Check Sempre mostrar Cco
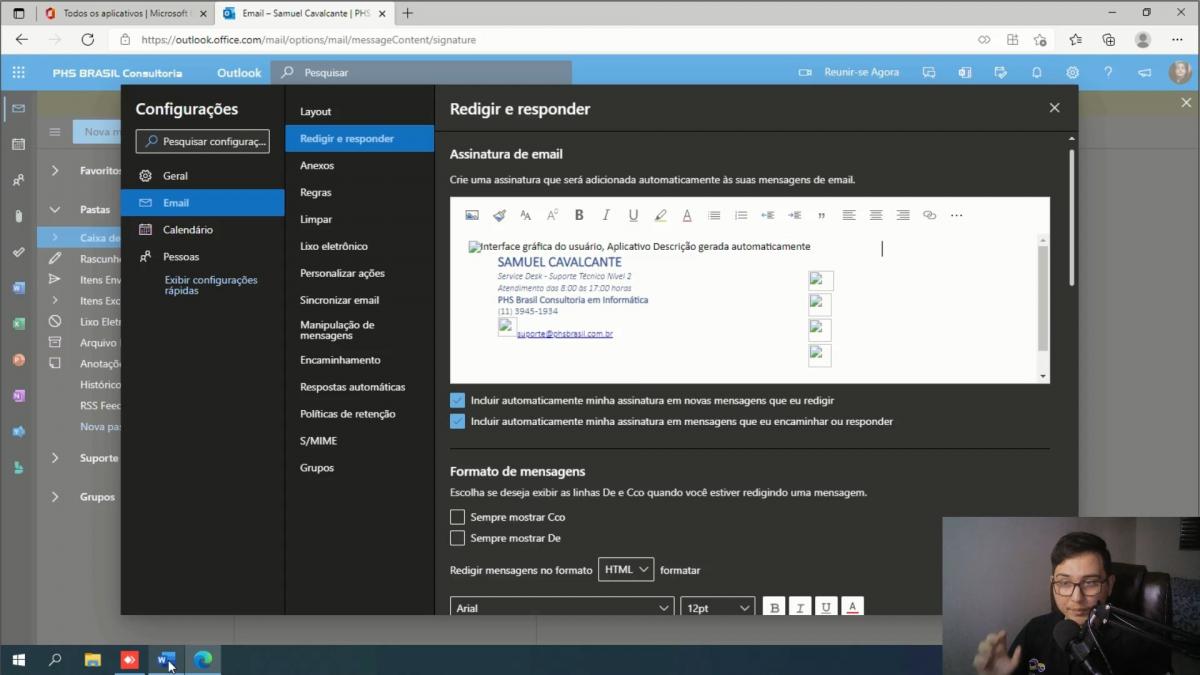 pyautogui.click(x=458, y=517)
